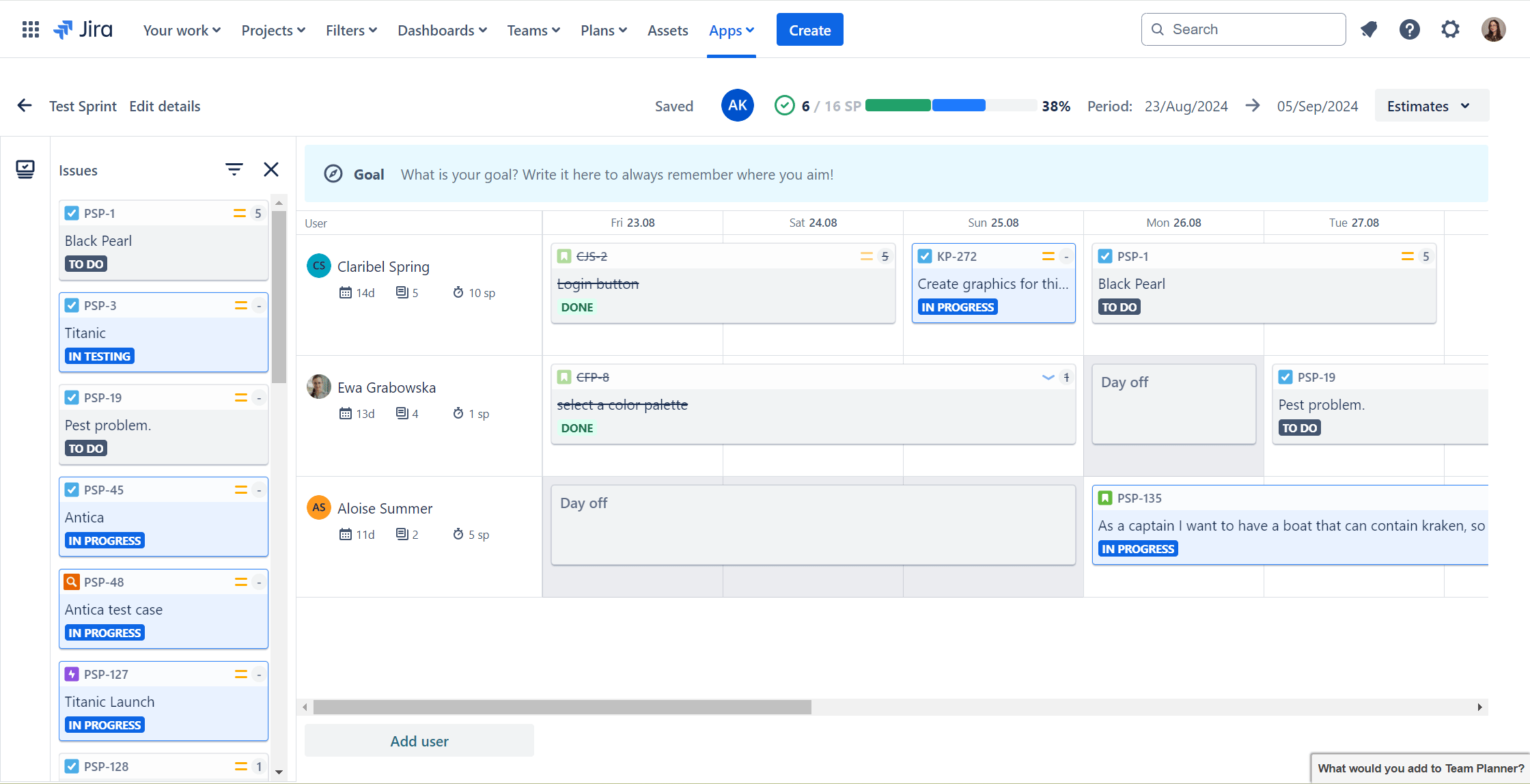Screen dimensions: 1530x784
Task: Click the PSP-127 epic type icon
Action: pyautogui.click(x=72, y=674)
